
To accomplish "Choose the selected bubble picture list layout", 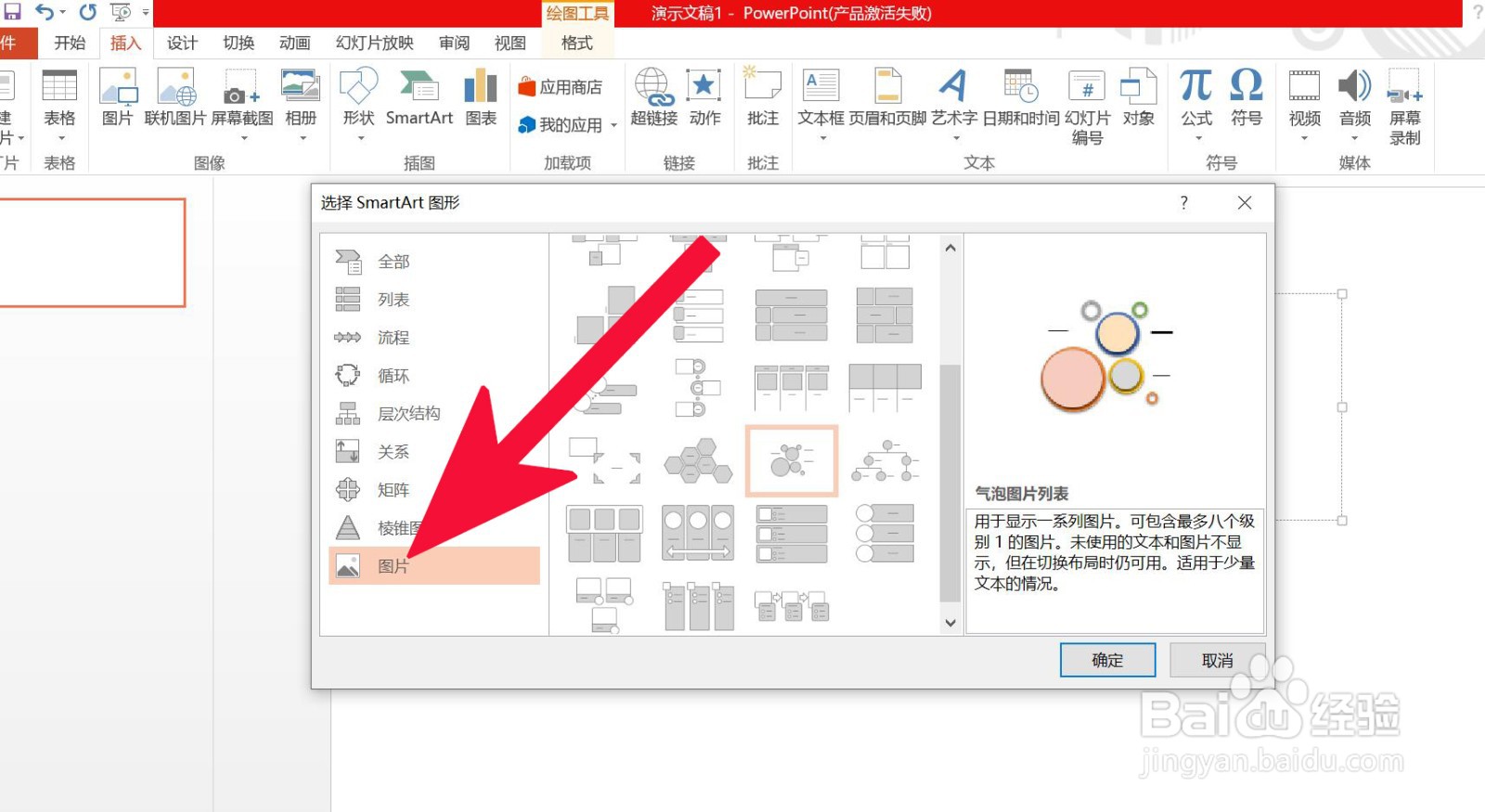I will 792,461.
